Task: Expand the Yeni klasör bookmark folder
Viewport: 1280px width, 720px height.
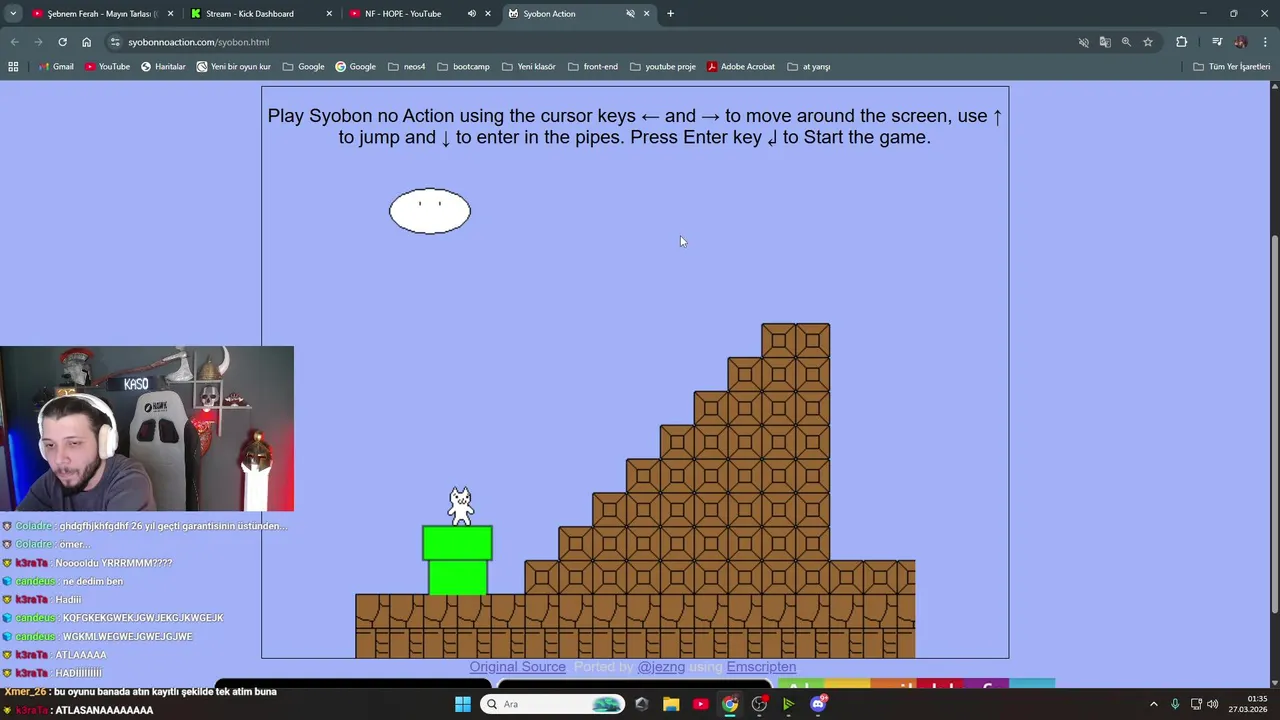Action: tap(528, 67)
